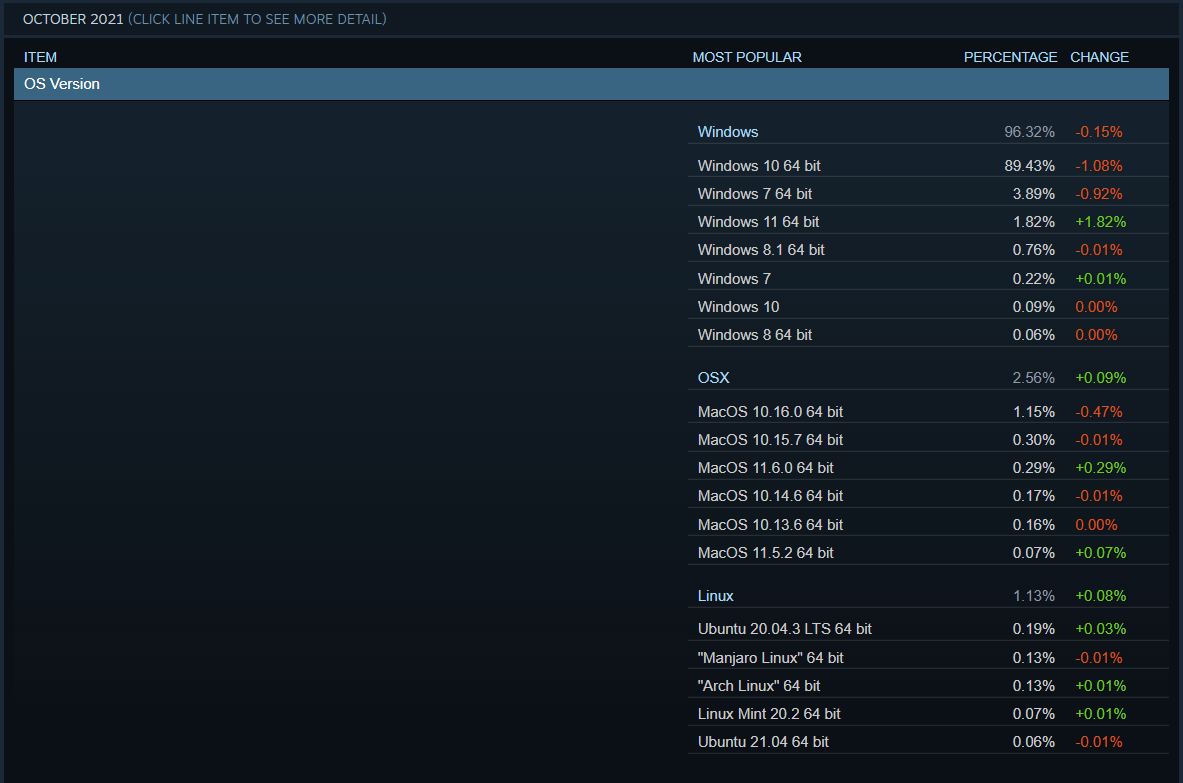Click the Windows 7 64 bit row

(928, 194)
